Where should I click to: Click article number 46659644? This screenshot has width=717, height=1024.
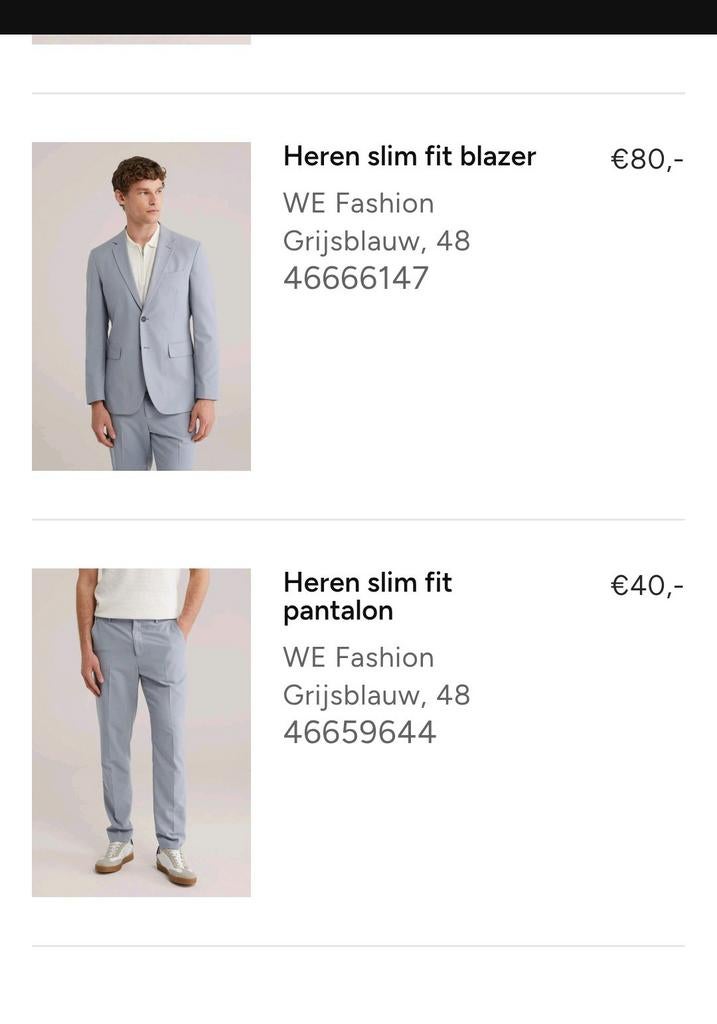tap(360, 732)
